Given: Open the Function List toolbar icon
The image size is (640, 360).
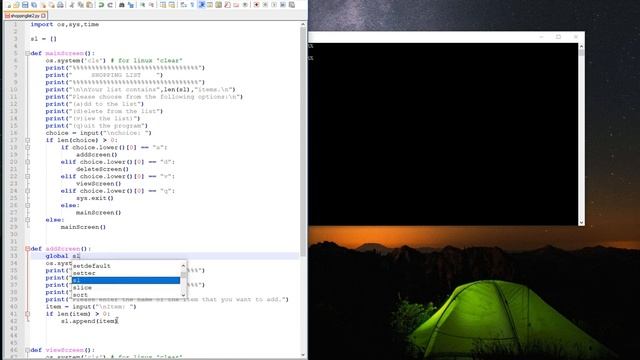Looking at the screenshot, I should 227,5.
